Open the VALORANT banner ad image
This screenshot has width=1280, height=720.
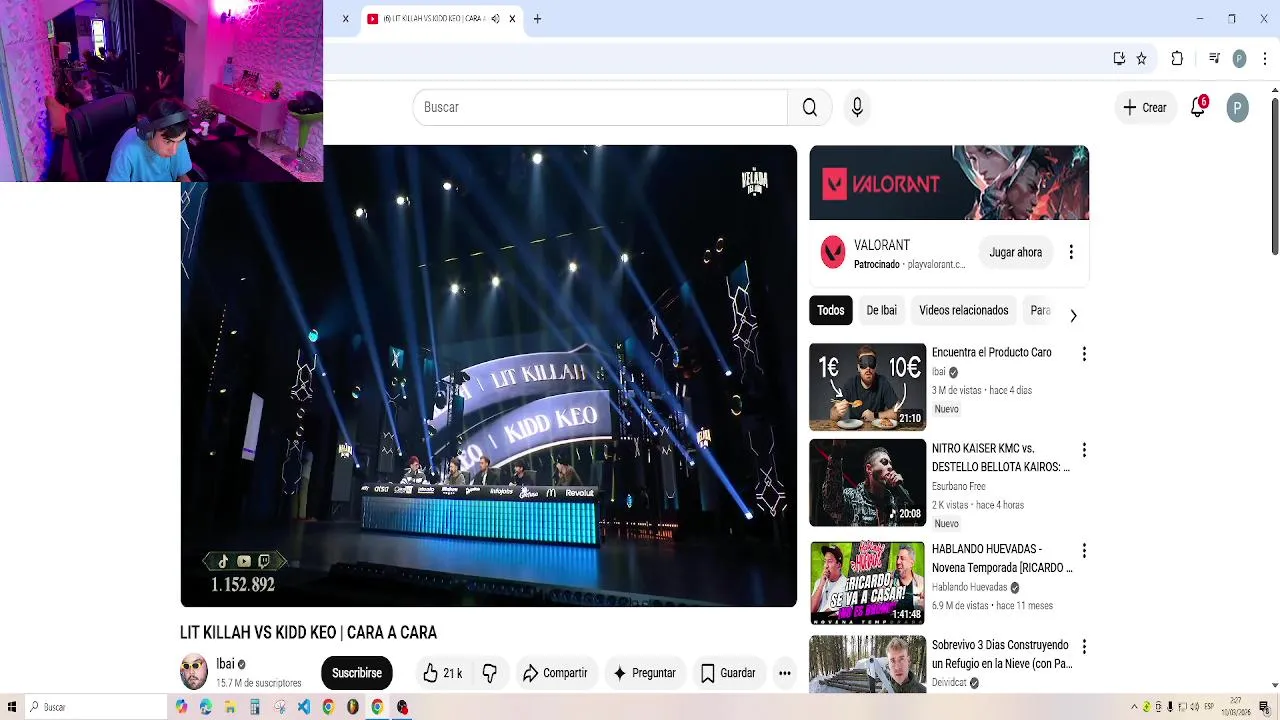(x=949, y=183)
